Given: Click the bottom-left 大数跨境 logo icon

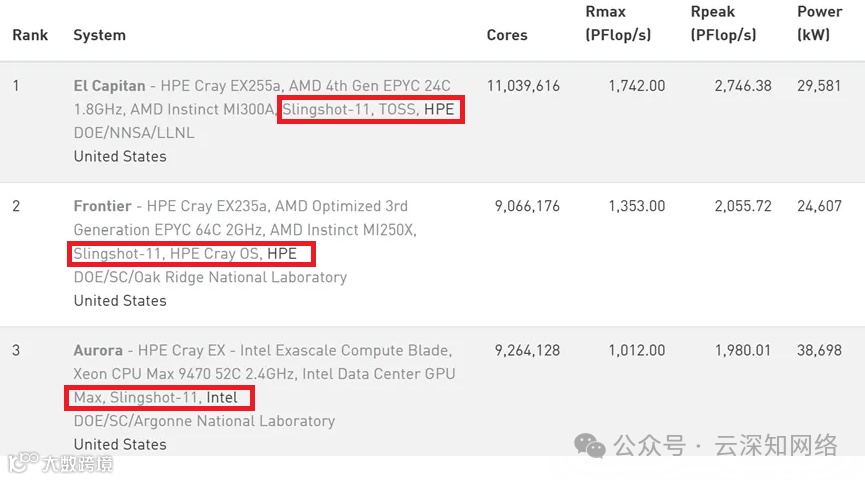Looking at the screenshot, I should [23, 463].
